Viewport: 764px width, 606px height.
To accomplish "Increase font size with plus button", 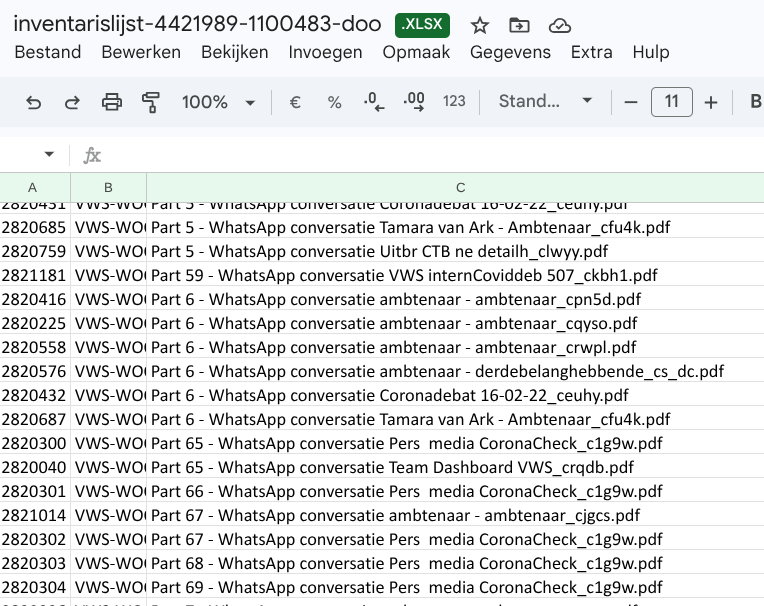I will coord(711,102).
